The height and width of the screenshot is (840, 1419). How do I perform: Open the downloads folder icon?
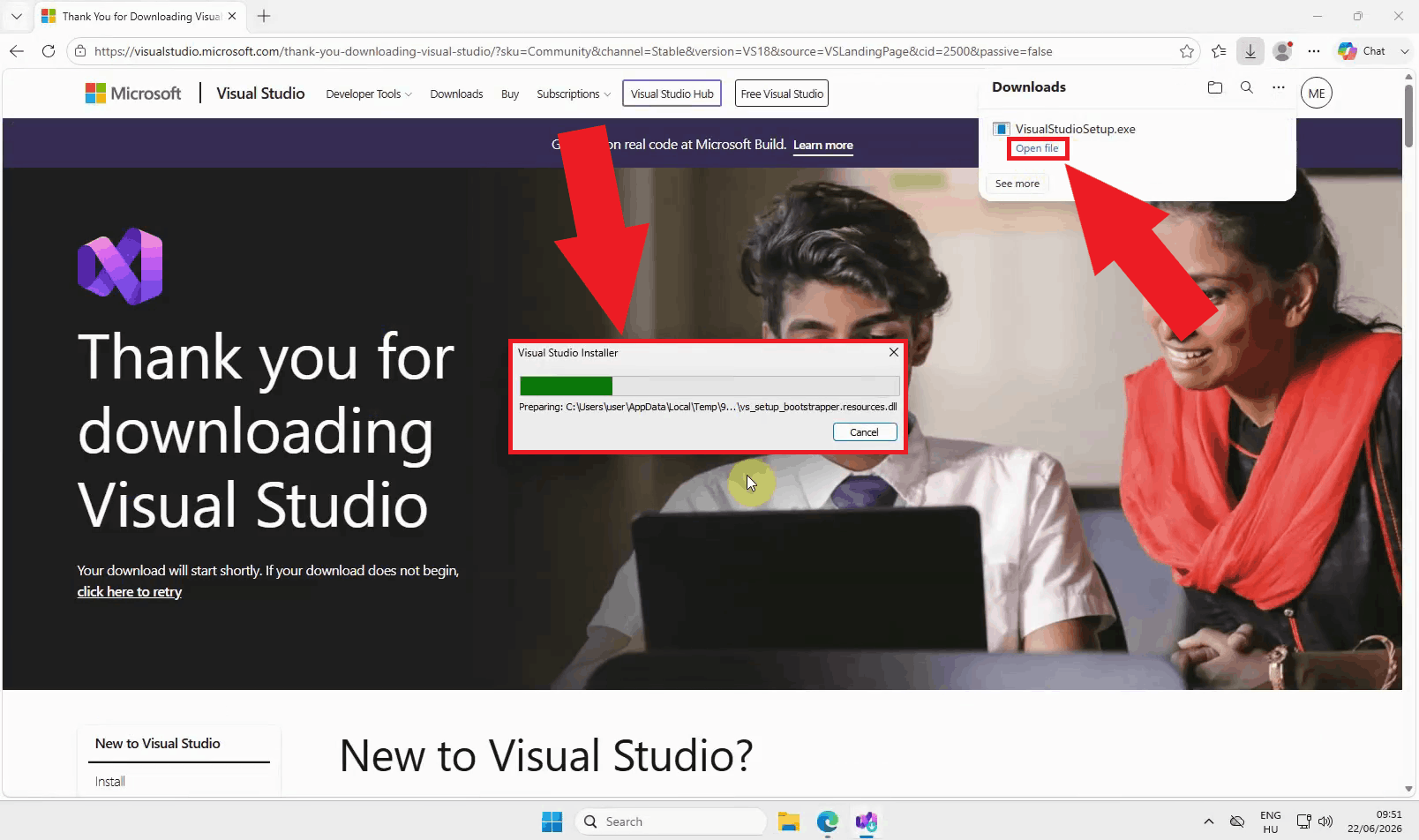pos(1215,87)
